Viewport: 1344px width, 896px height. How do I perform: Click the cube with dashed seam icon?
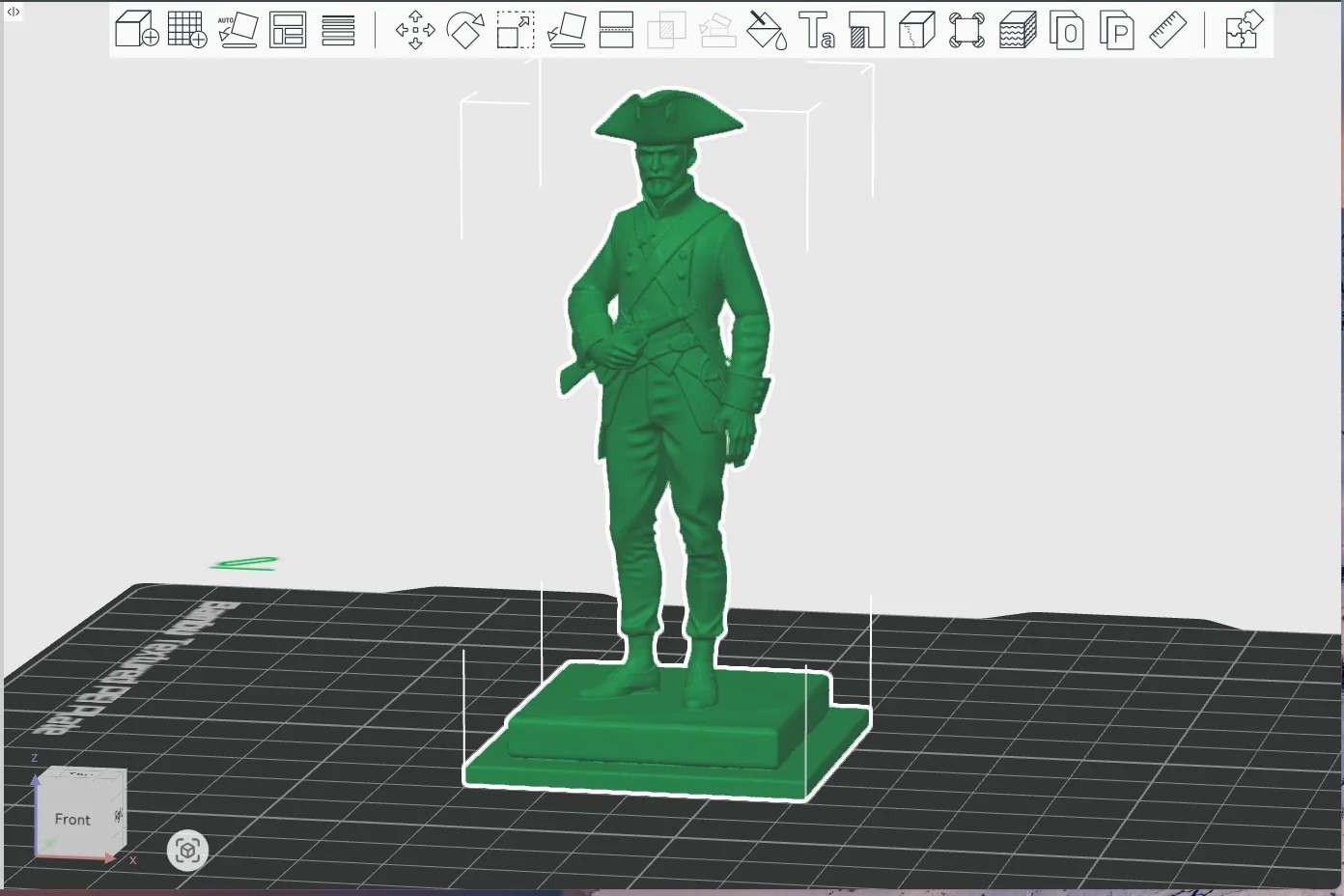click(916, 30)
